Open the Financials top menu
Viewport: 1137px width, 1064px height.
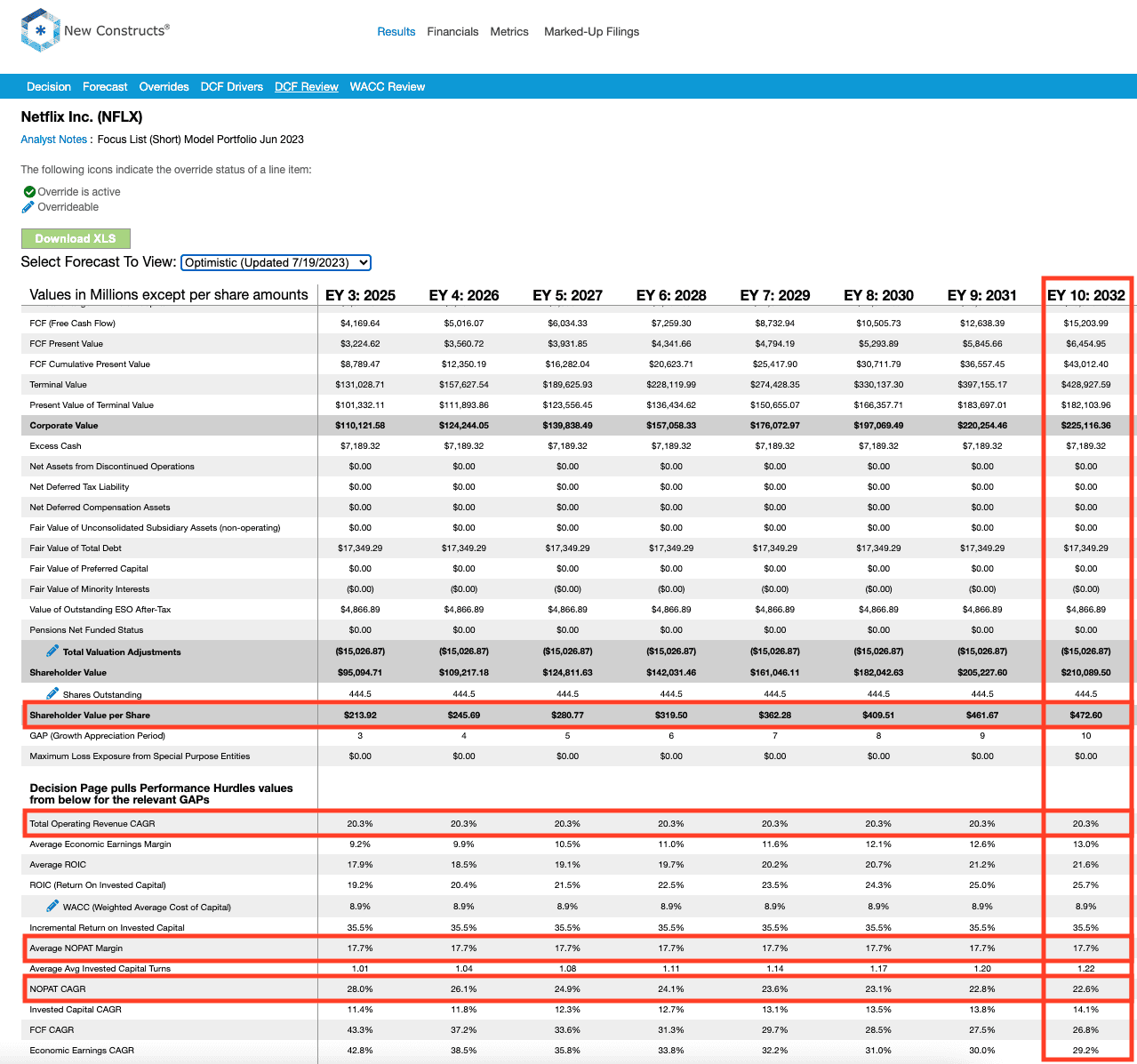pos(452,32)
